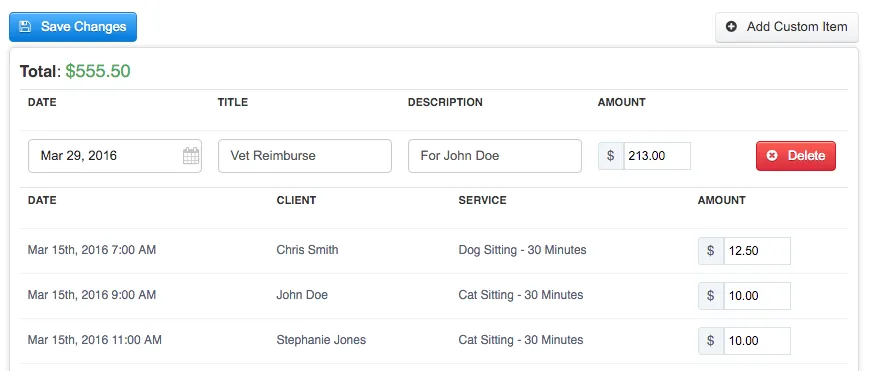Screen dimensions: 872x371
Task: Save Changes to the invoice
Action: tap(73, 27)
